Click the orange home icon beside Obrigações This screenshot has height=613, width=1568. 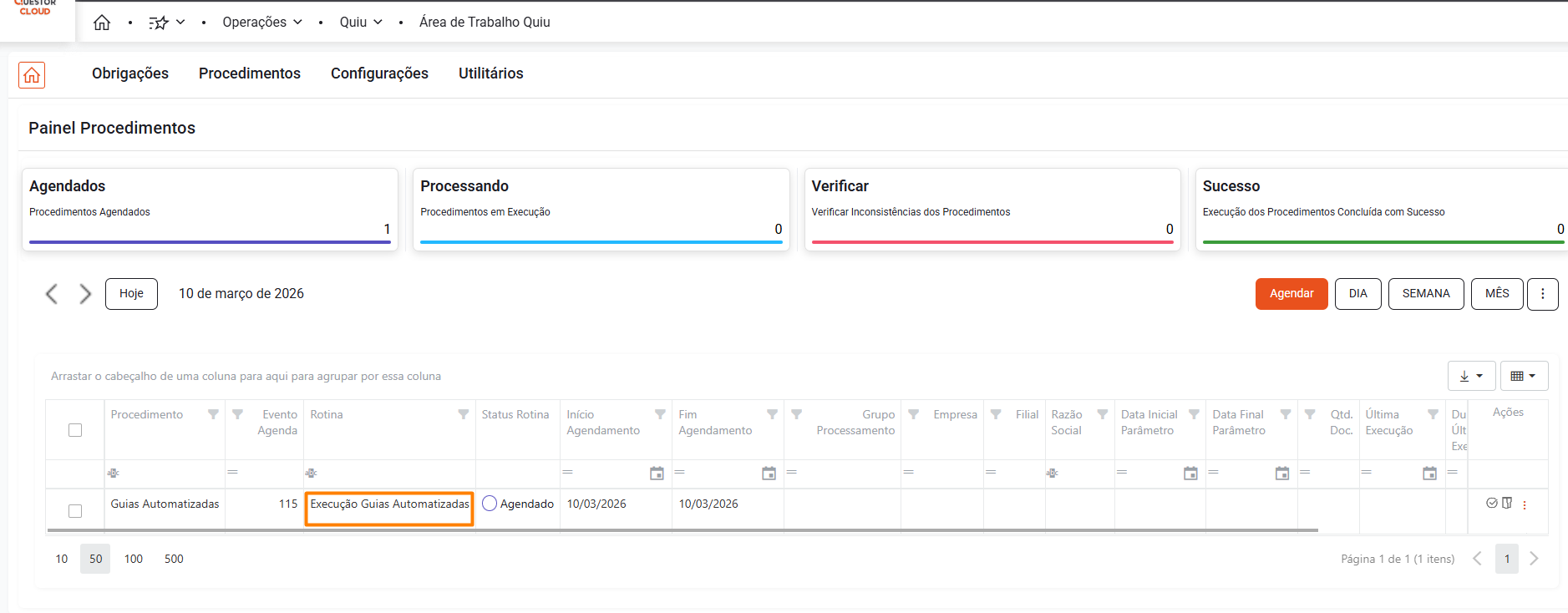click(x=32, y=75)
